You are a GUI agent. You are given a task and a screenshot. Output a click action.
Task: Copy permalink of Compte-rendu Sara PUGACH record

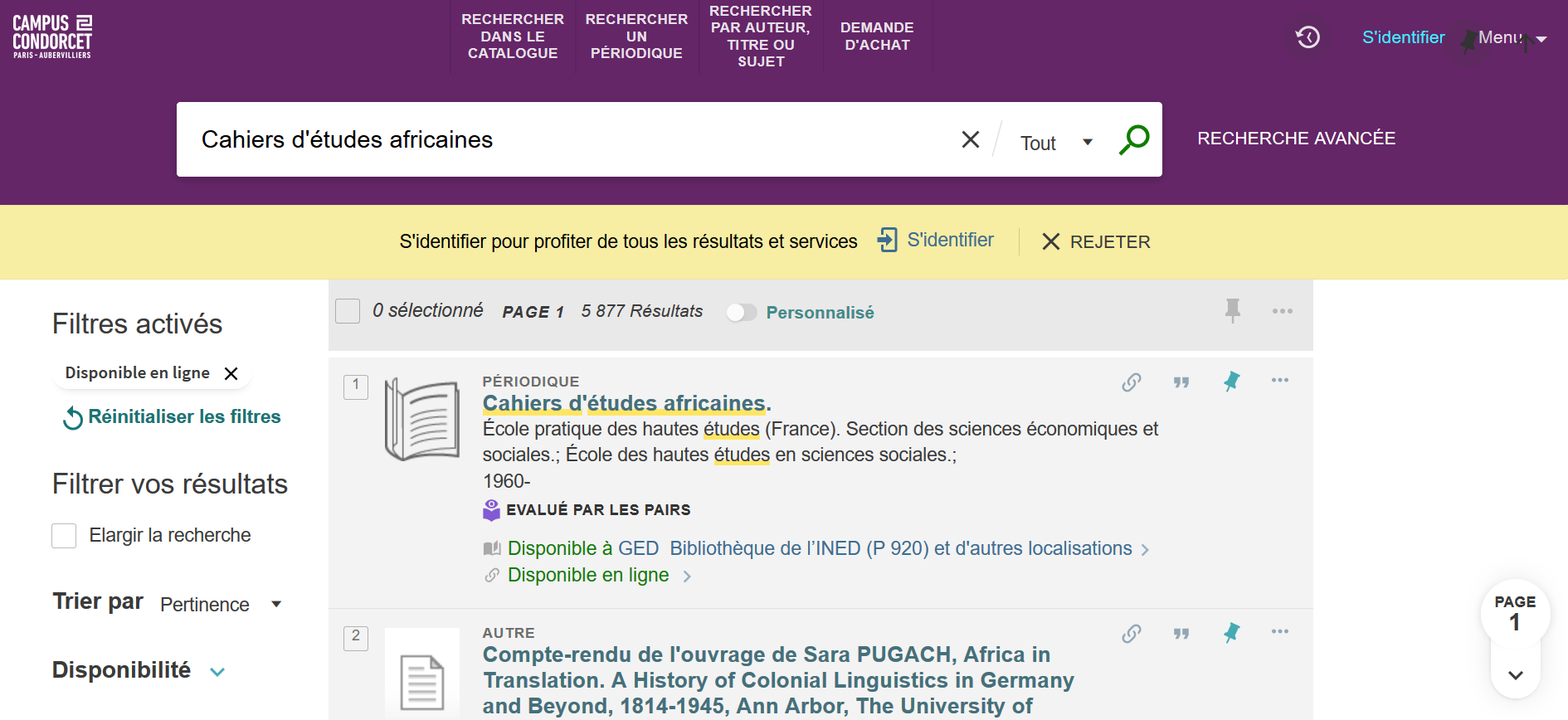point(1132,634)
